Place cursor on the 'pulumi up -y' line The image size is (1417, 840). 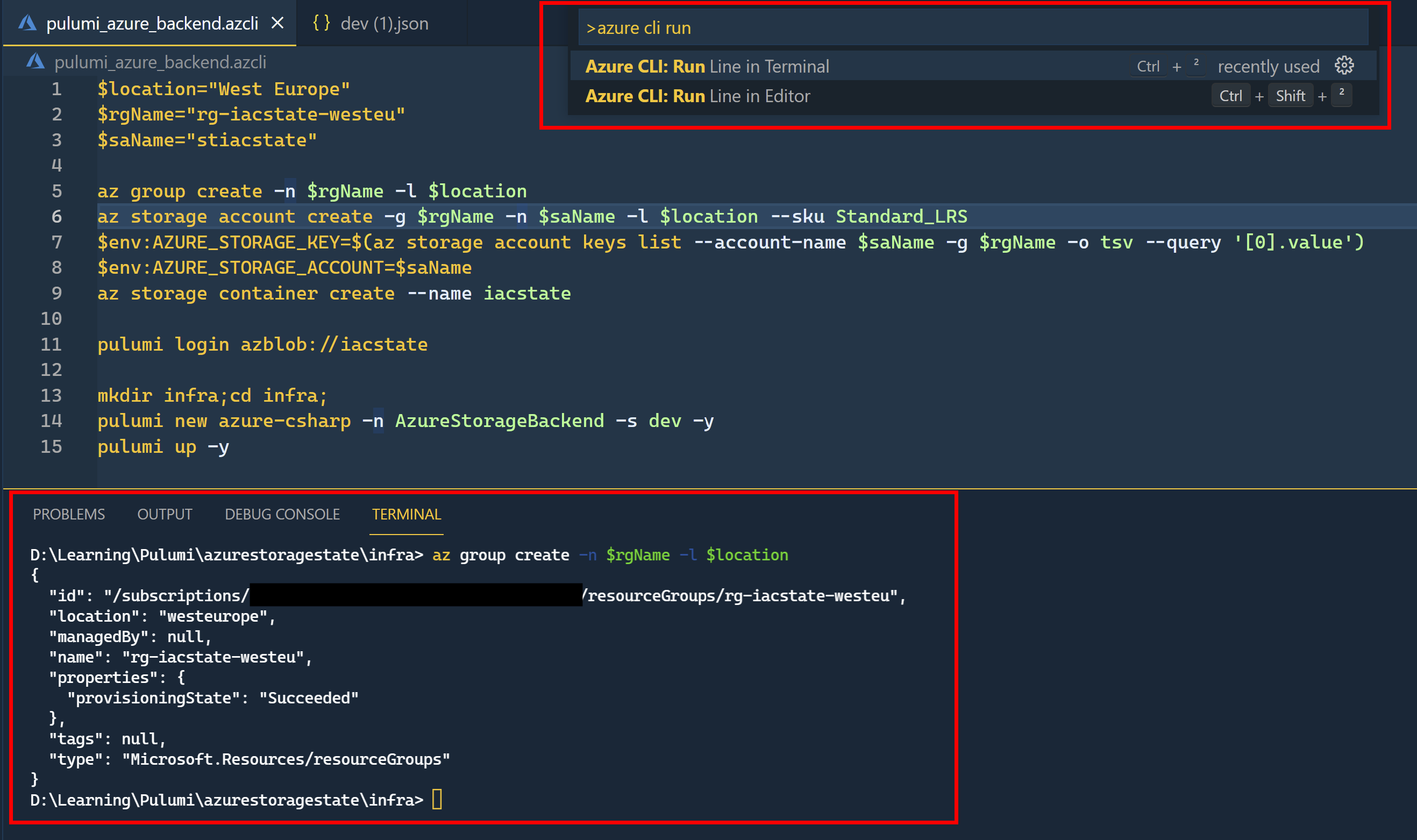pyautogui.click(x=163, y=446)
